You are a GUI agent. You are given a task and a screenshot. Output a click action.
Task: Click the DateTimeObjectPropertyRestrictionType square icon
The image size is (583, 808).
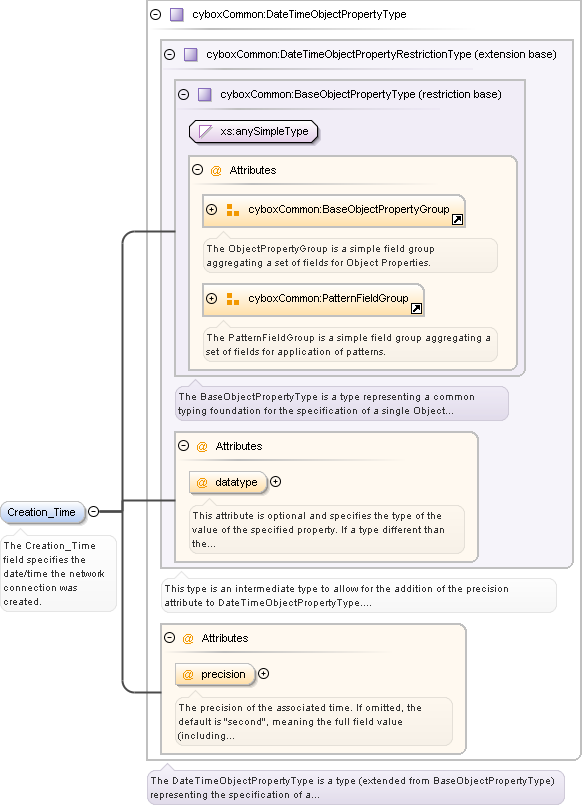point(191,55)
